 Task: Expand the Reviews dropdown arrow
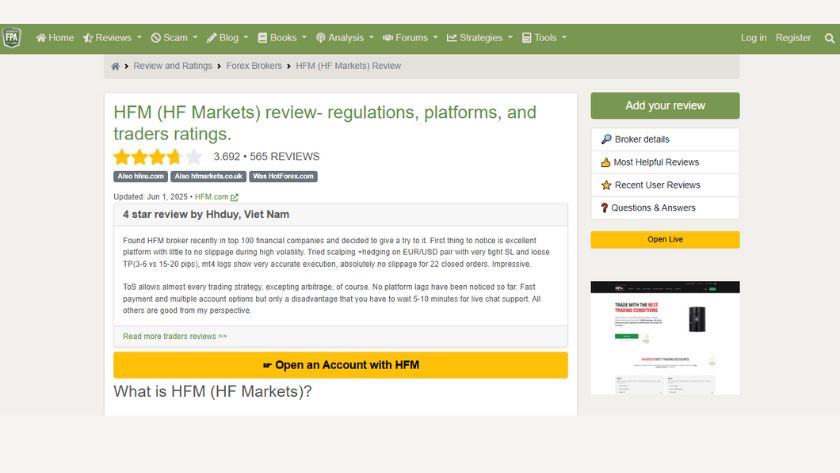point(139,37)
